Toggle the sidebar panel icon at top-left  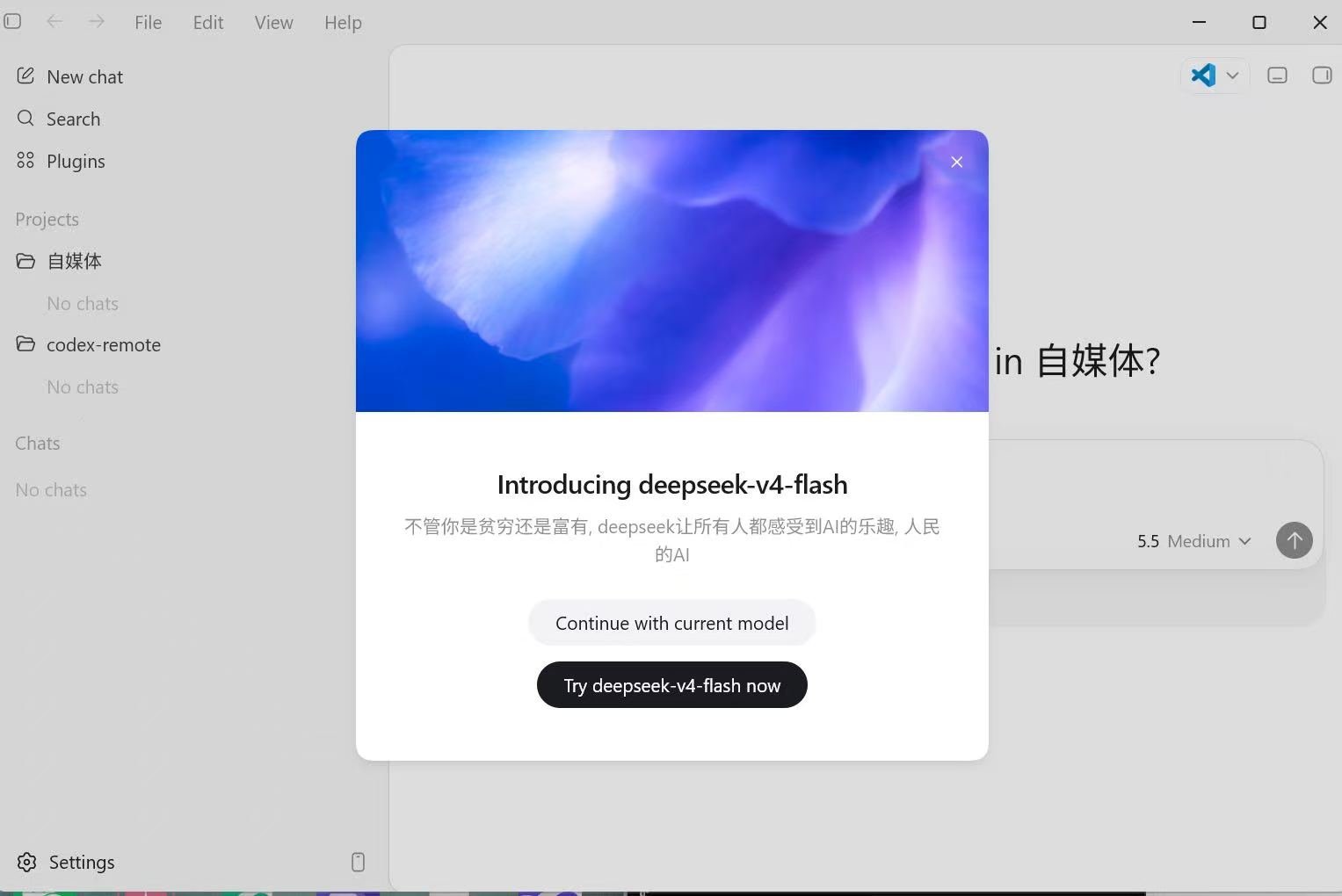click(x=12, y=21)
